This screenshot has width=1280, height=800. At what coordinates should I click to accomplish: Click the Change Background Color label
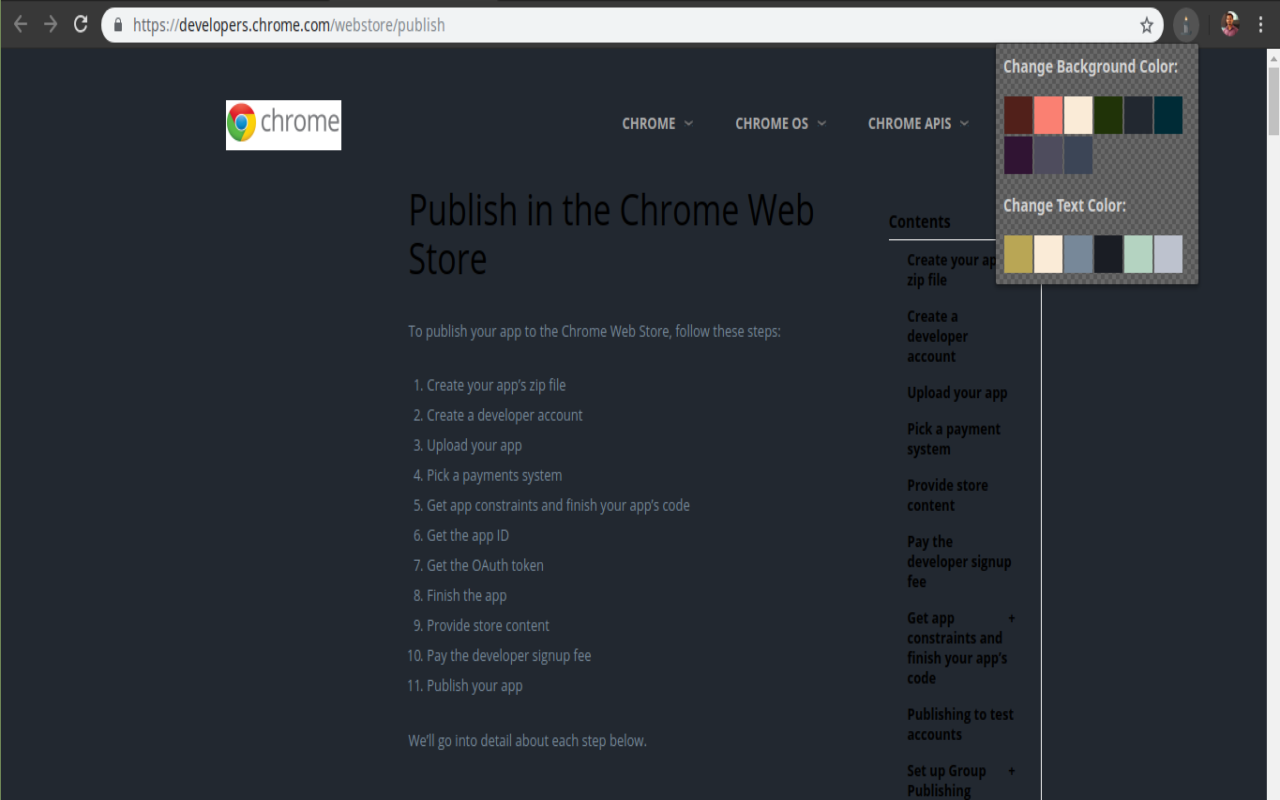tap(1090, 67)
